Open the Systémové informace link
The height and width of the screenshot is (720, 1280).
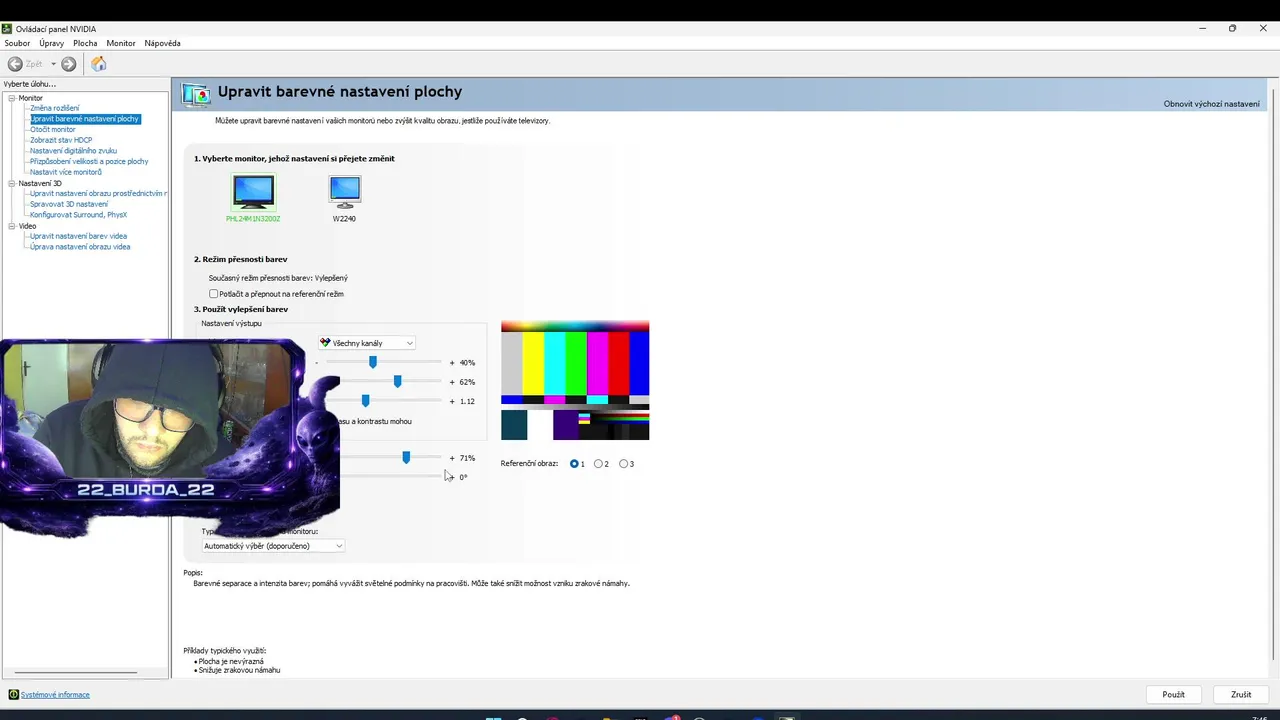(55, 694)
